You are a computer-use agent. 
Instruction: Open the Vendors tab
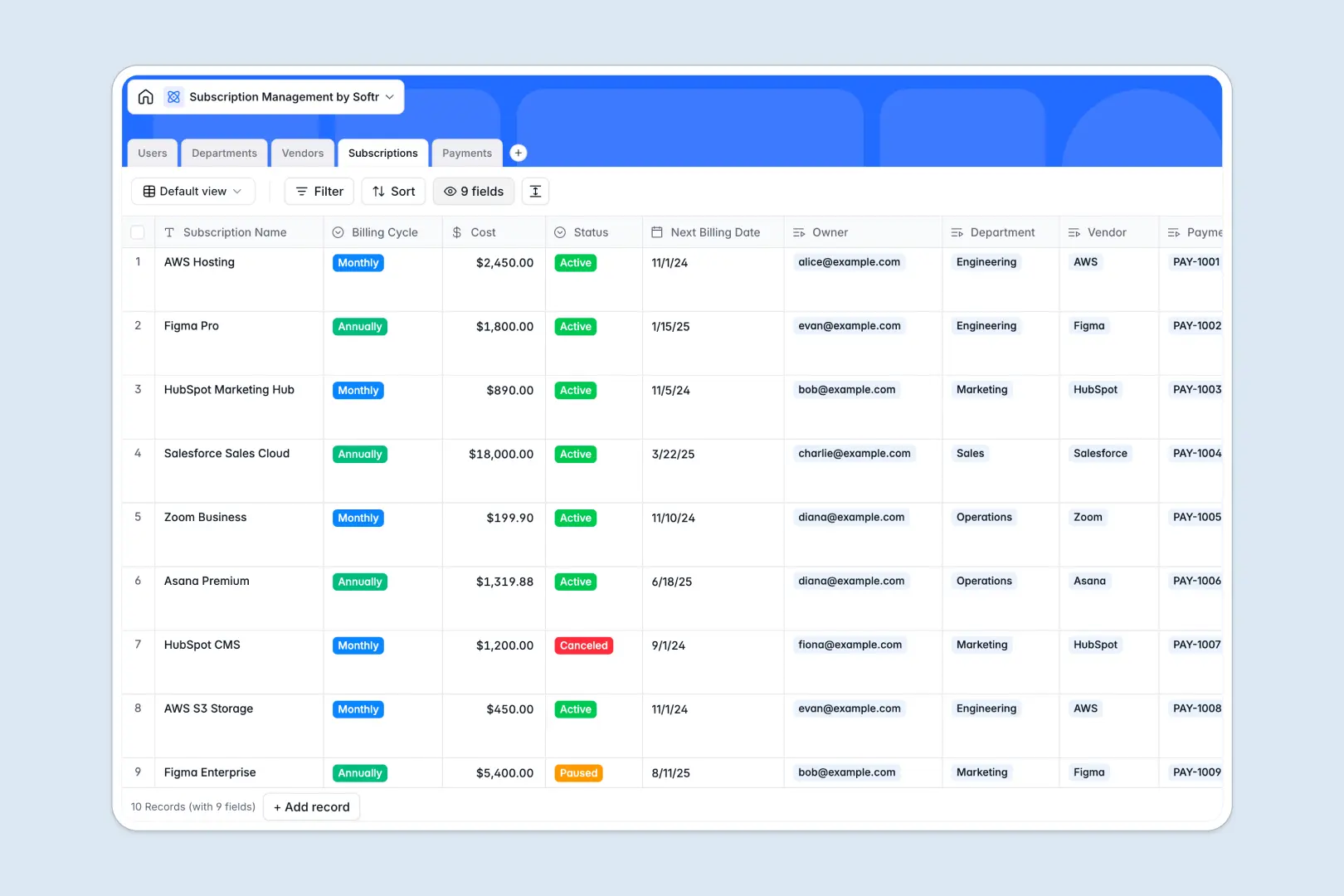coord(302,153)
